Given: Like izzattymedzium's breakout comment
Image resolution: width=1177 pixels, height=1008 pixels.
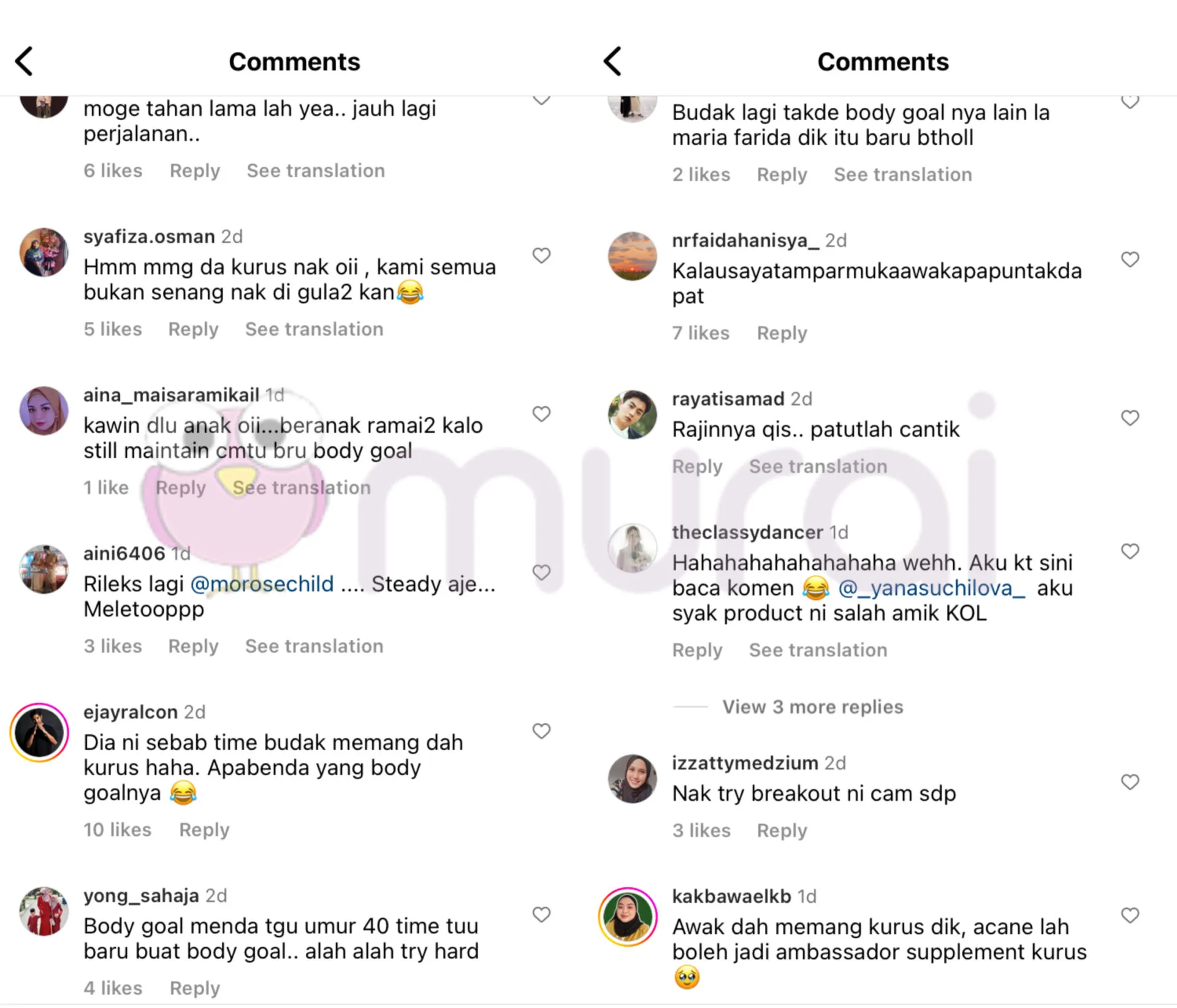Looking at the screenshot, I should (1130, 782).
